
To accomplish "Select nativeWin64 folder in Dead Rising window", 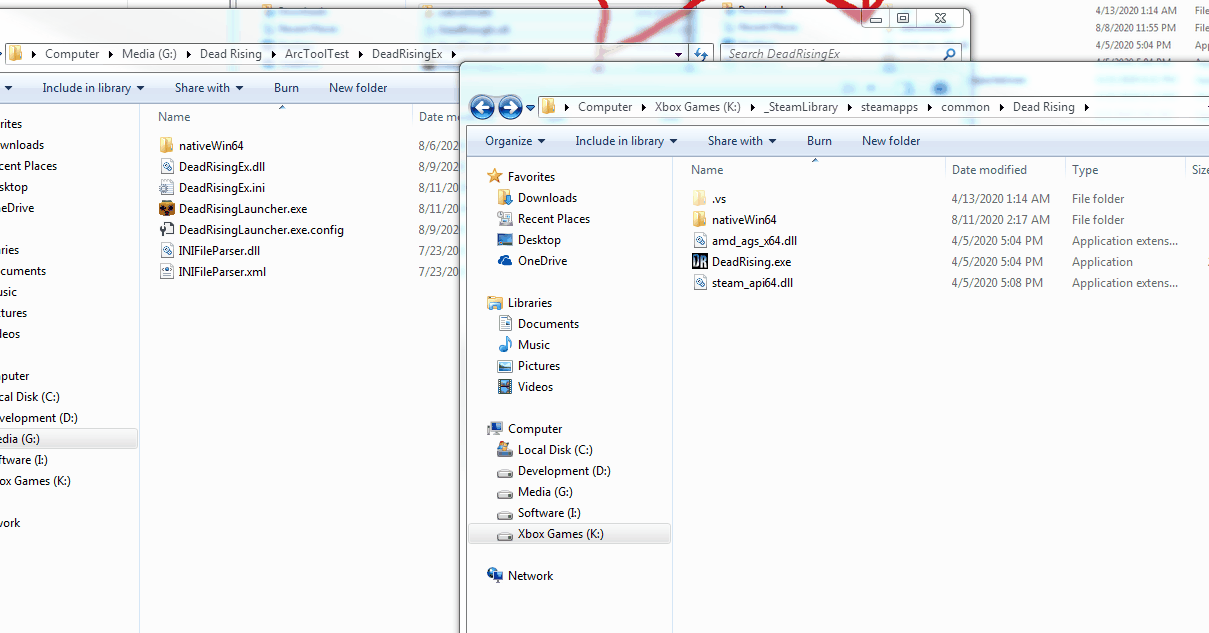I will point(744,220).
